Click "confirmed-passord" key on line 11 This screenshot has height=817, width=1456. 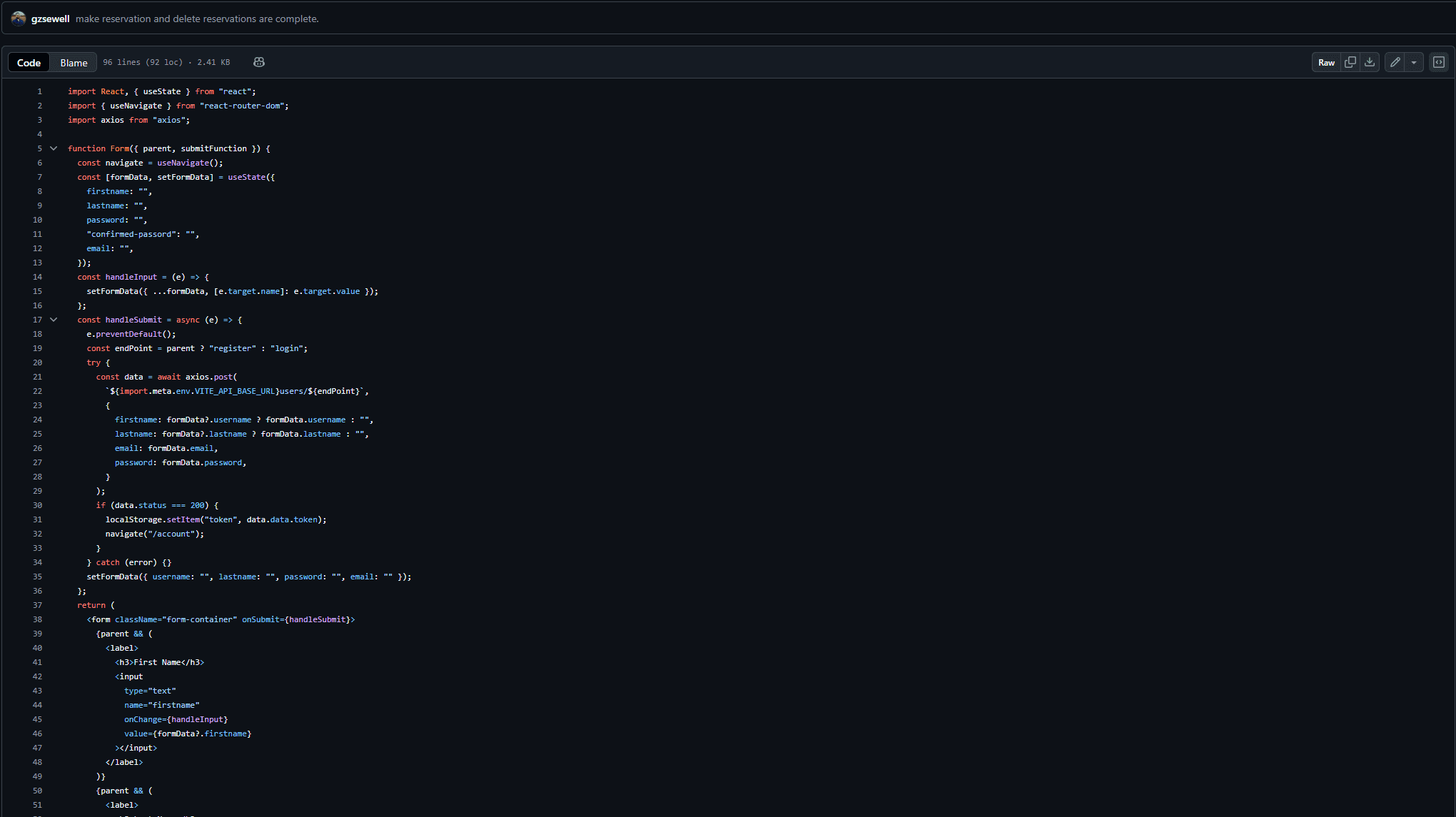[131, 234]
